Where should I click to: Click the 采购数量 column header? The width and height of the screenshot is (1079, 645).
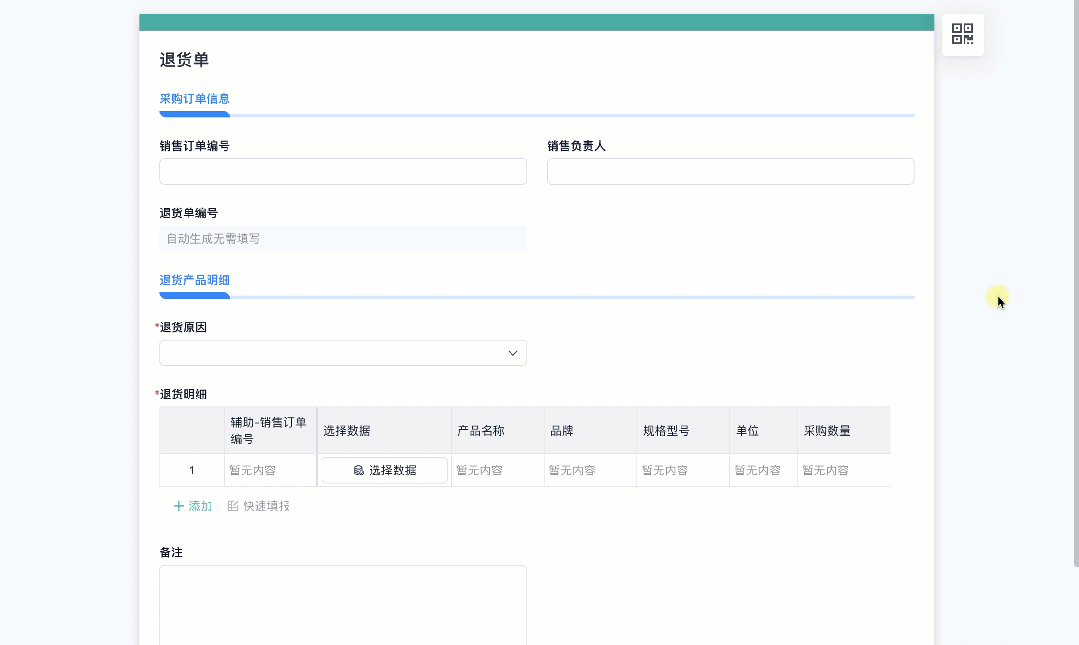pyautogui.click(x=844, y=430)
